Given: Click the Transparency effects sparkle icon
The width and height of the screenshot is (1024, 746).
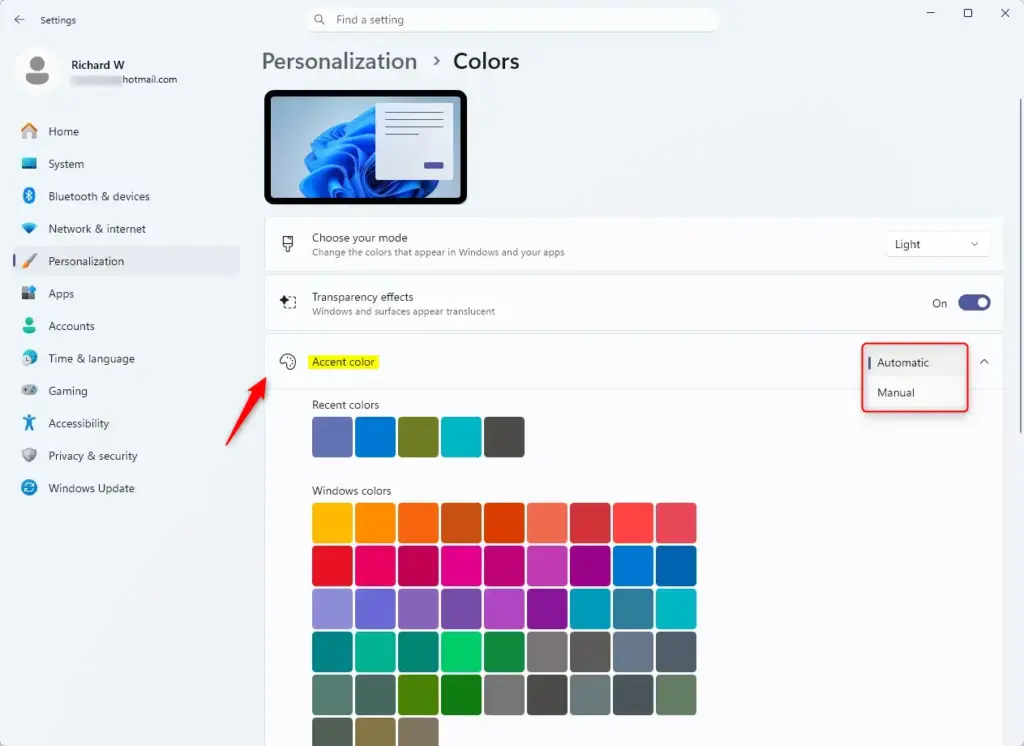Looking at the screenshot, I should pyautogui.click(x=287, y=302).
